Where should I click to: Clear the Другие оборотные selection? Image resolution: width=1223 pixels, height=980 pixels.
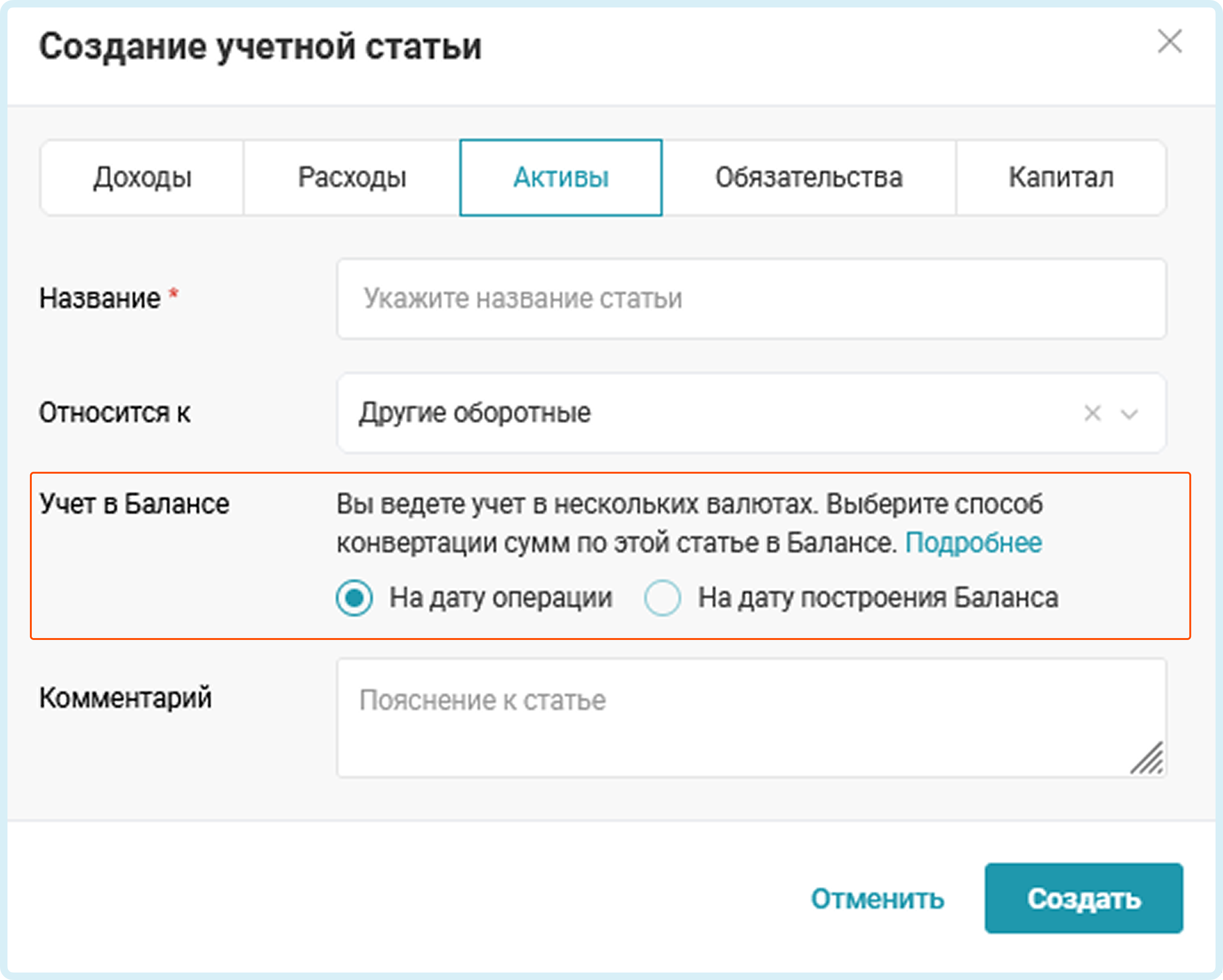click(1092, 413)
